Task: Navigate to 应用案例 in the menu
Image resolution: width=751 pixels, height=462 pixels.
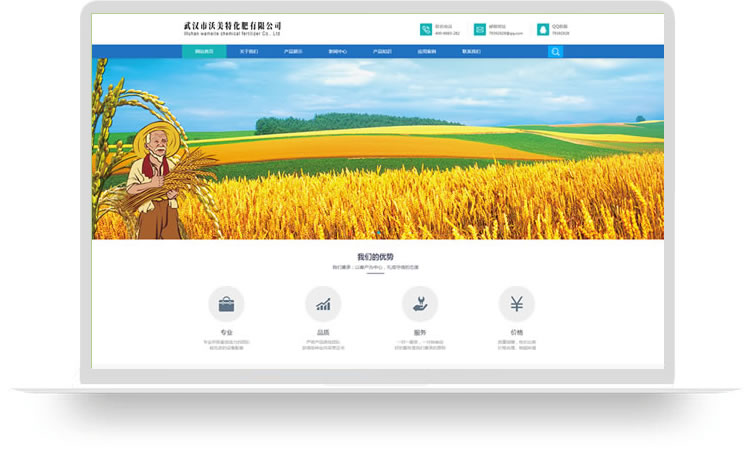Action: (x=426, y=51)
